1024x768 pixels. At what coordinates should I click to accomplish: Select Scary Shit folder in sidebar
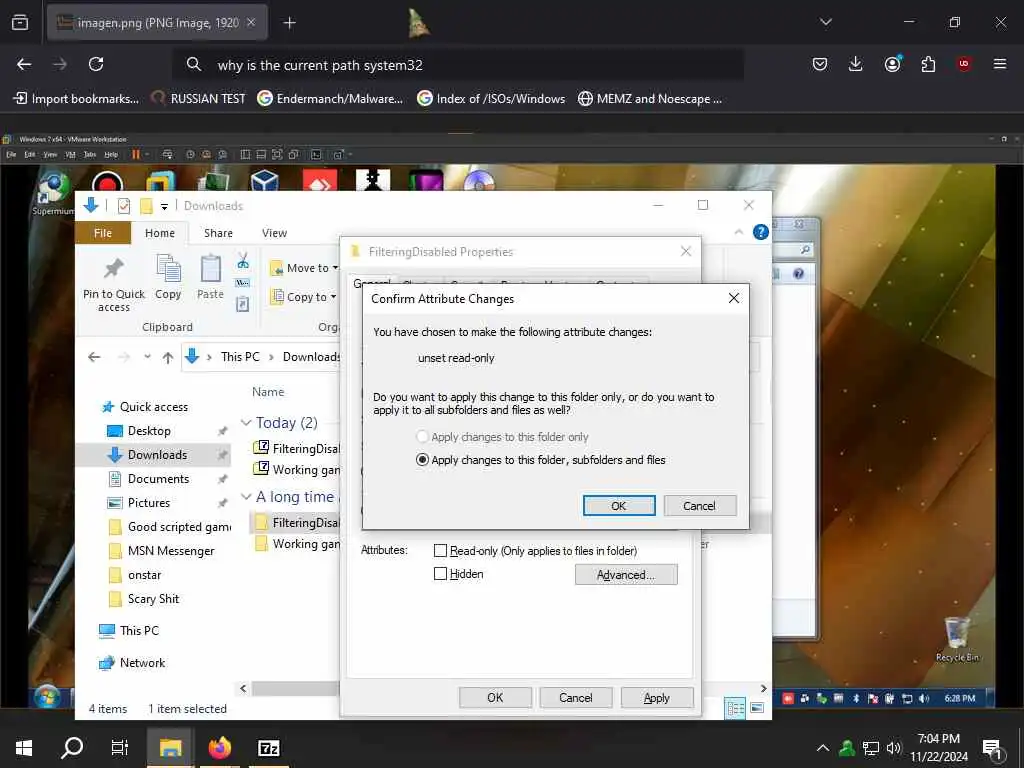click(x=153, y=599)
